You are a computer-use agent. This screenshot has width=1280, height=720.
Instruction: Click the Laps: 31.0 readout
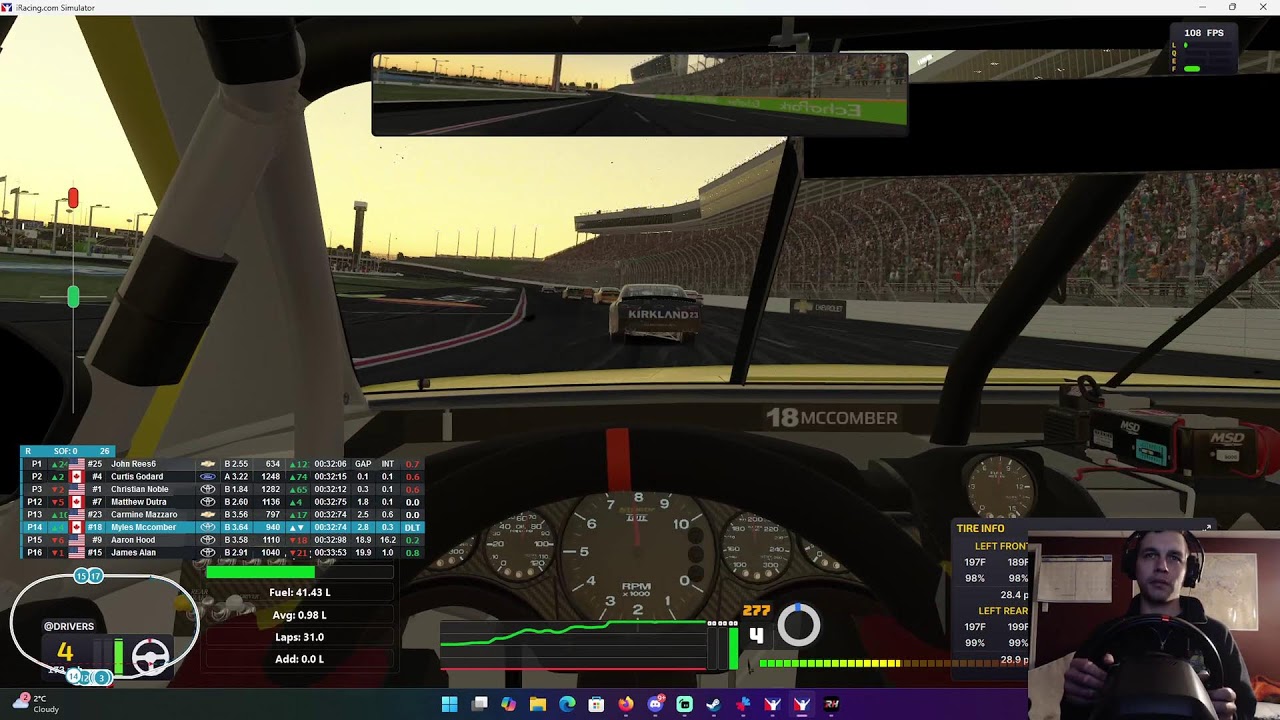(299, 637)
